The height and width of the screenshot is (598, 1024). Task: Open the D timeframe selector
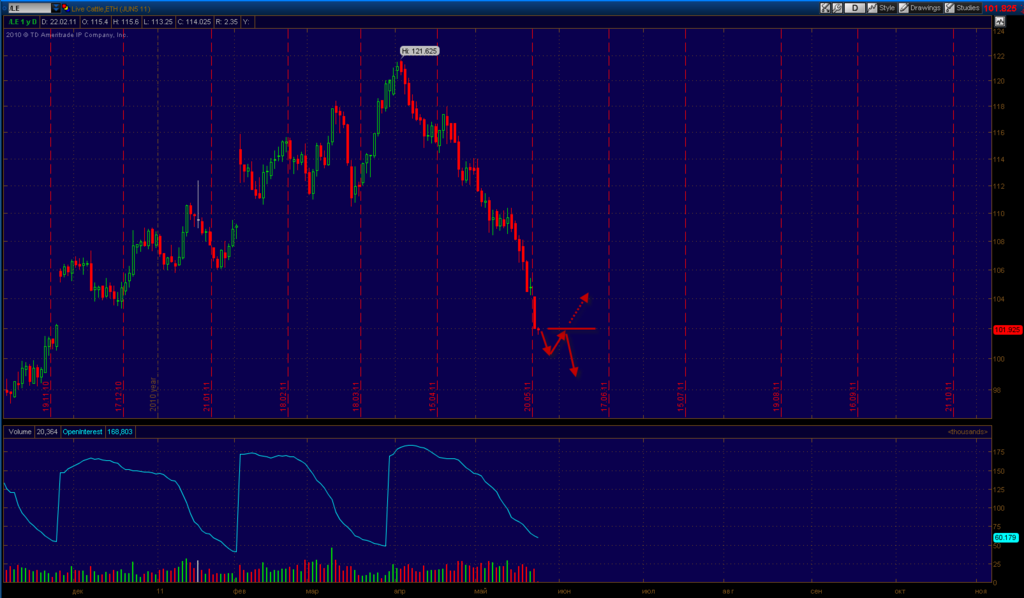point(854,8)
